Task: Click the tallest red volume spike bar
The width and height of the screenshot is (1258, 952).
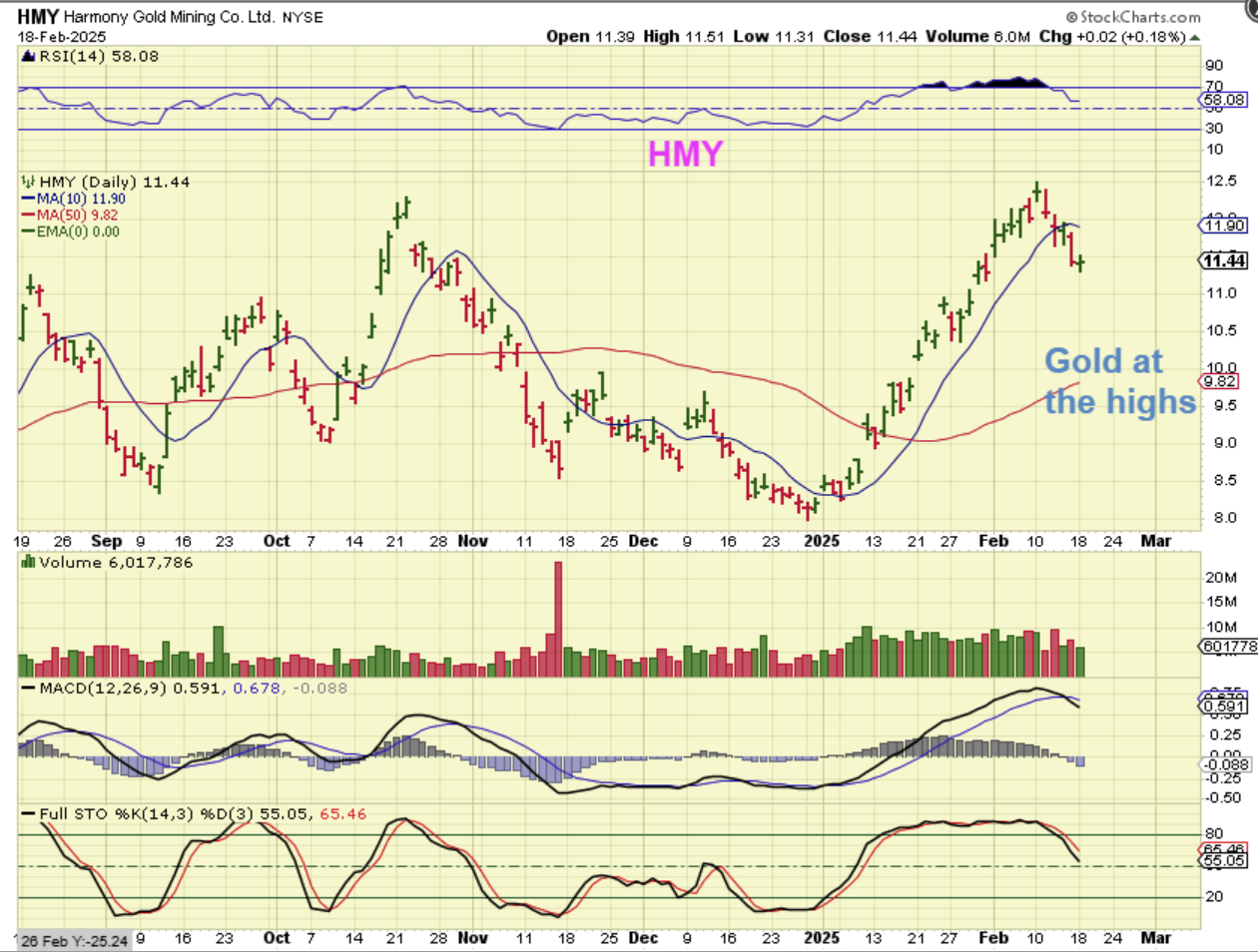Action: pos(558,619)
